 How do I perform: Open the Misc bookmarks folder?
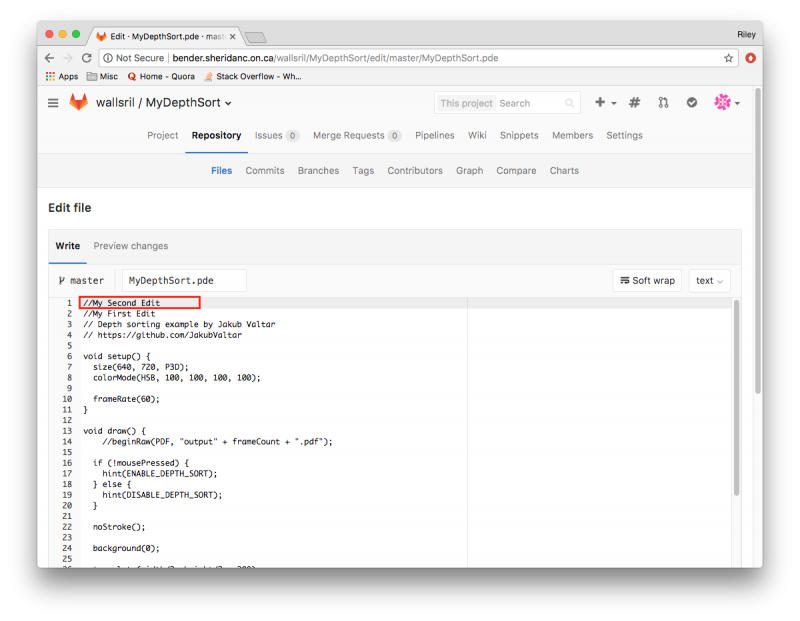(x=102, y=77)
